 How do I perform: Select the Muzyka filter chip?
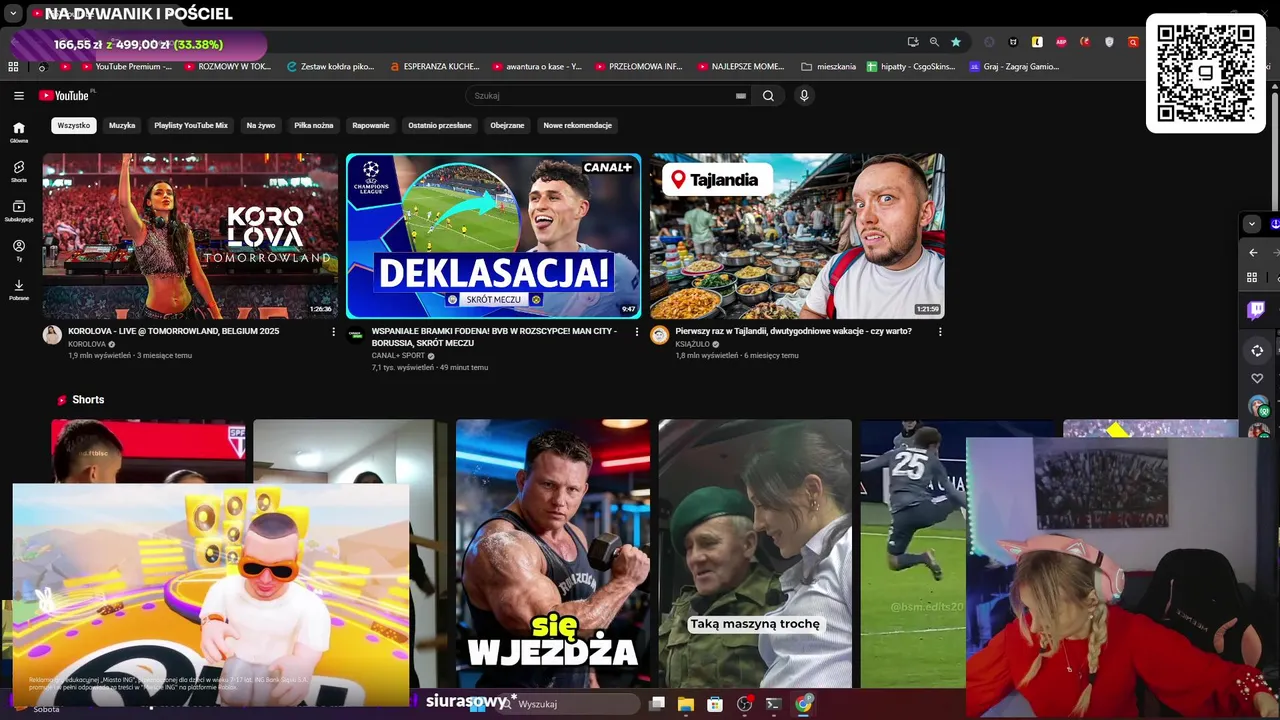122,126
